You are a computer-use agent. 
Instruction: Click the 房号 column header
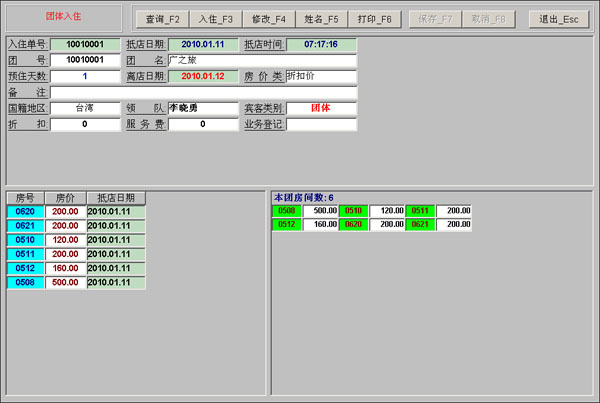pyautogui.click(x=26, y=198)
